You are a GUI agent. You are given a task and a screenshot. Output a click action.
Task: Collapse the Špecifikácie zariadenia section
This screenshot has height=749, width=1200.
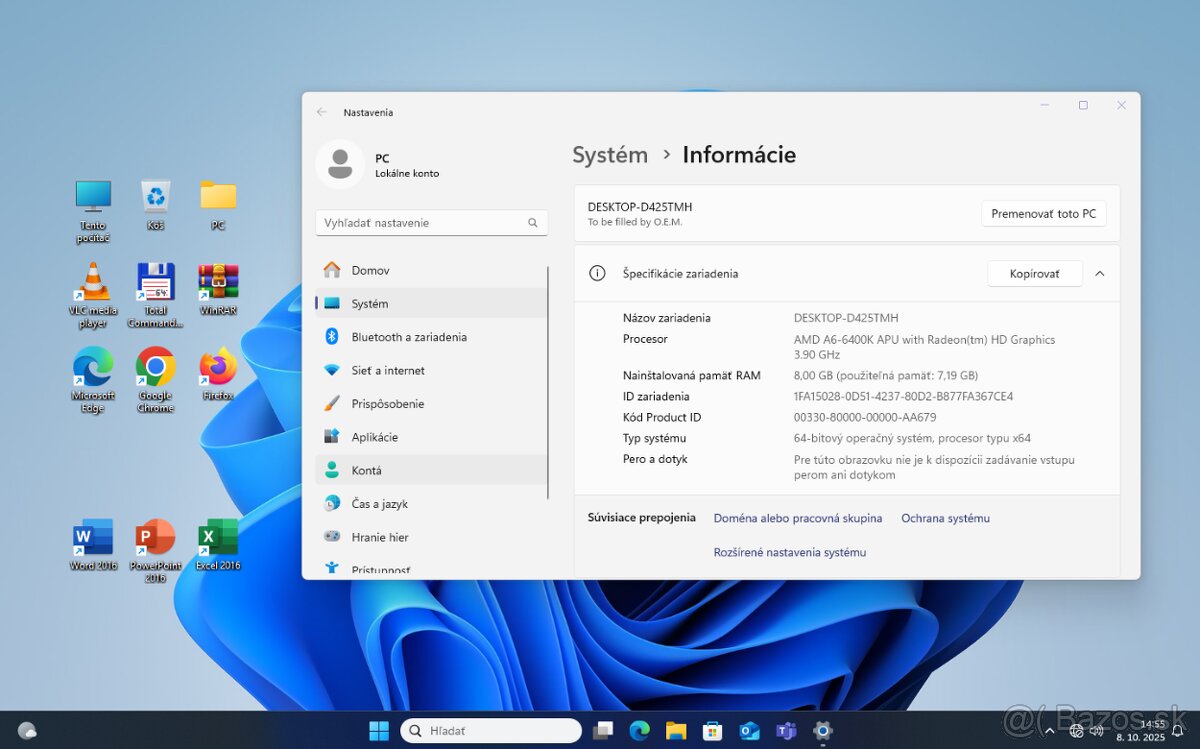(x=1100, y=273)
